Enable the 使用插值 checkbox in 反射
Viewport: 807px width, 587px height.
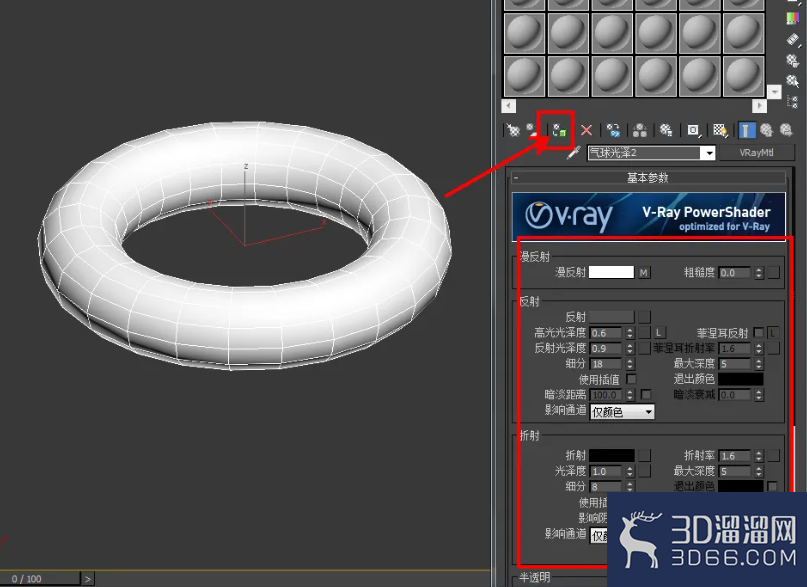(x=631, y=379)
